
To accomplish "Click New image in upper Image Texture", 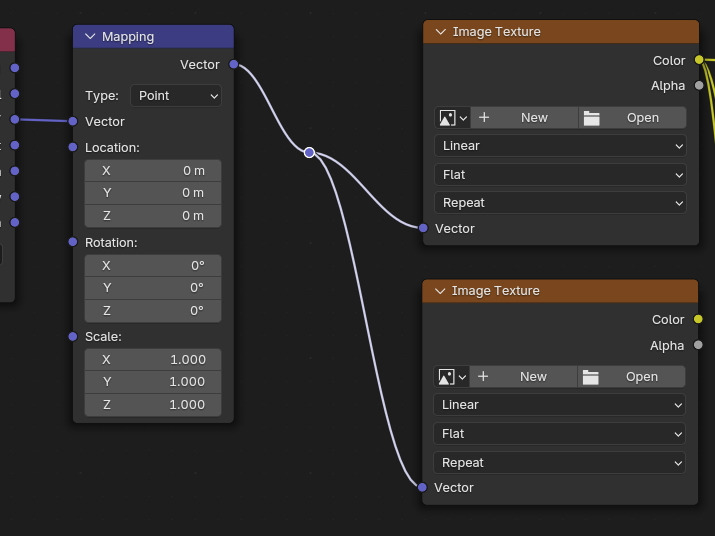I will tap(524, 118).
